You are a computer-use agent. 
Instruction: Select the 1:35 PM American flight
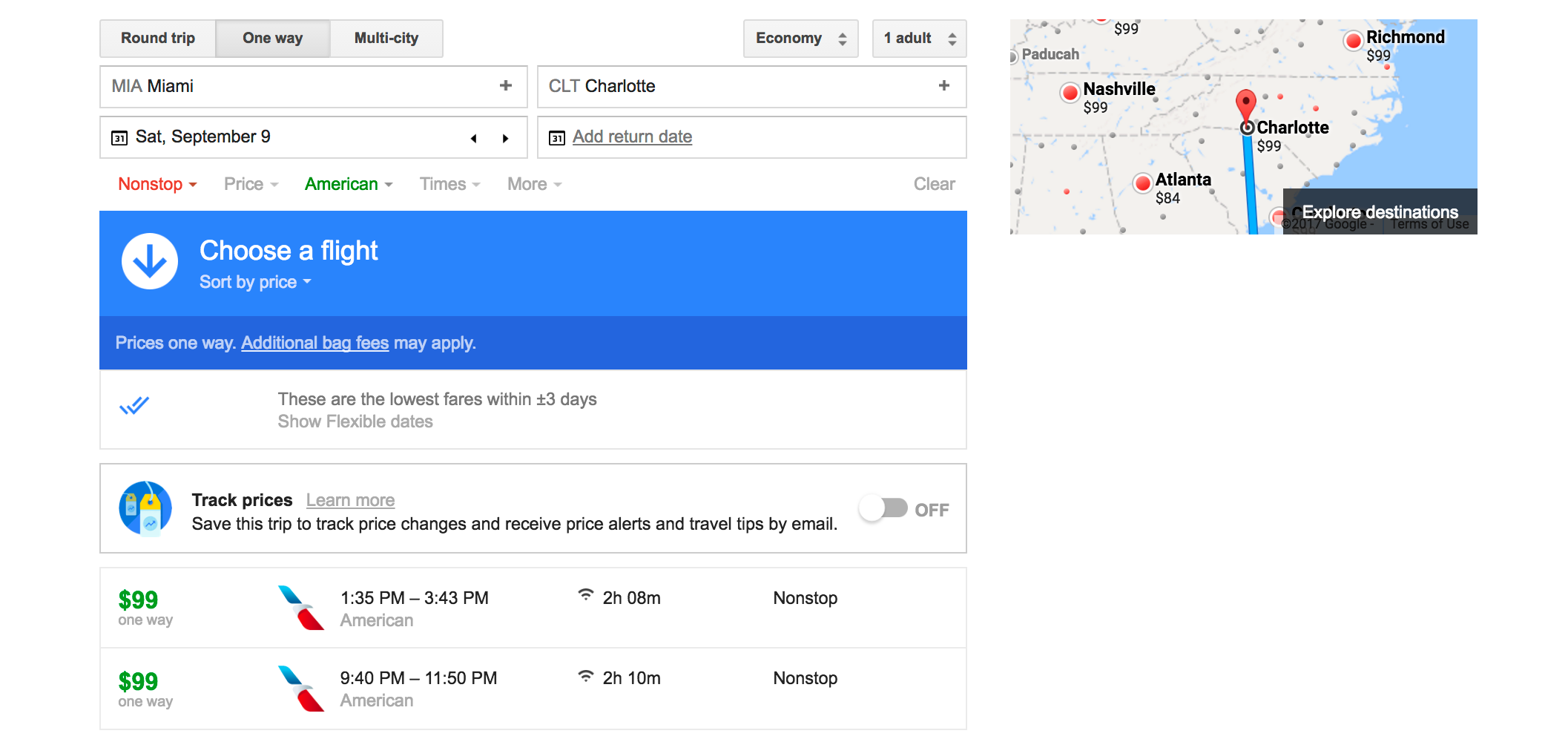click(x=533, y=608)
